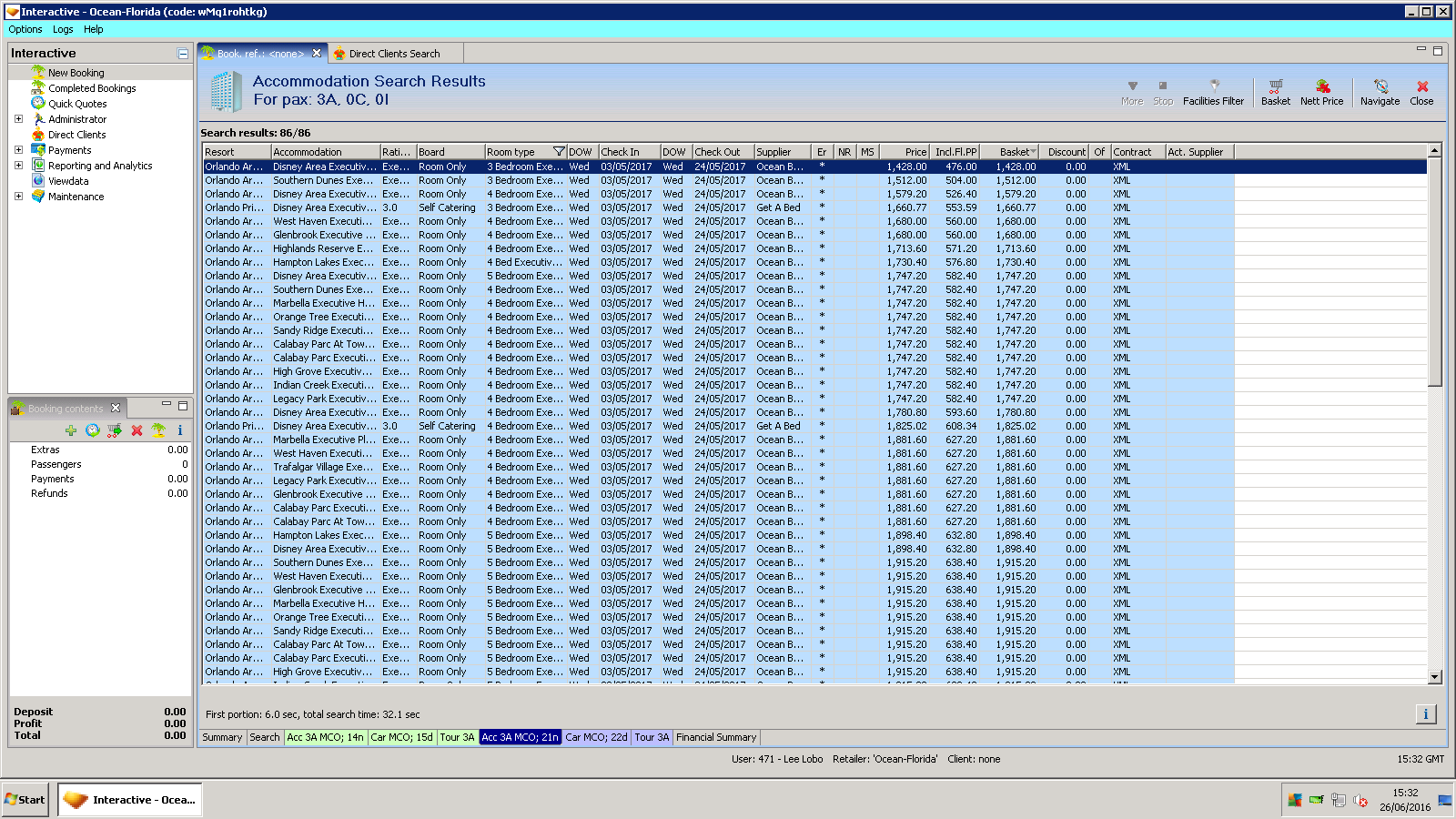Screen dimensions: 1456x819
Task: Click the red X delete icon in Booking contents
Action: pos(136,430)
